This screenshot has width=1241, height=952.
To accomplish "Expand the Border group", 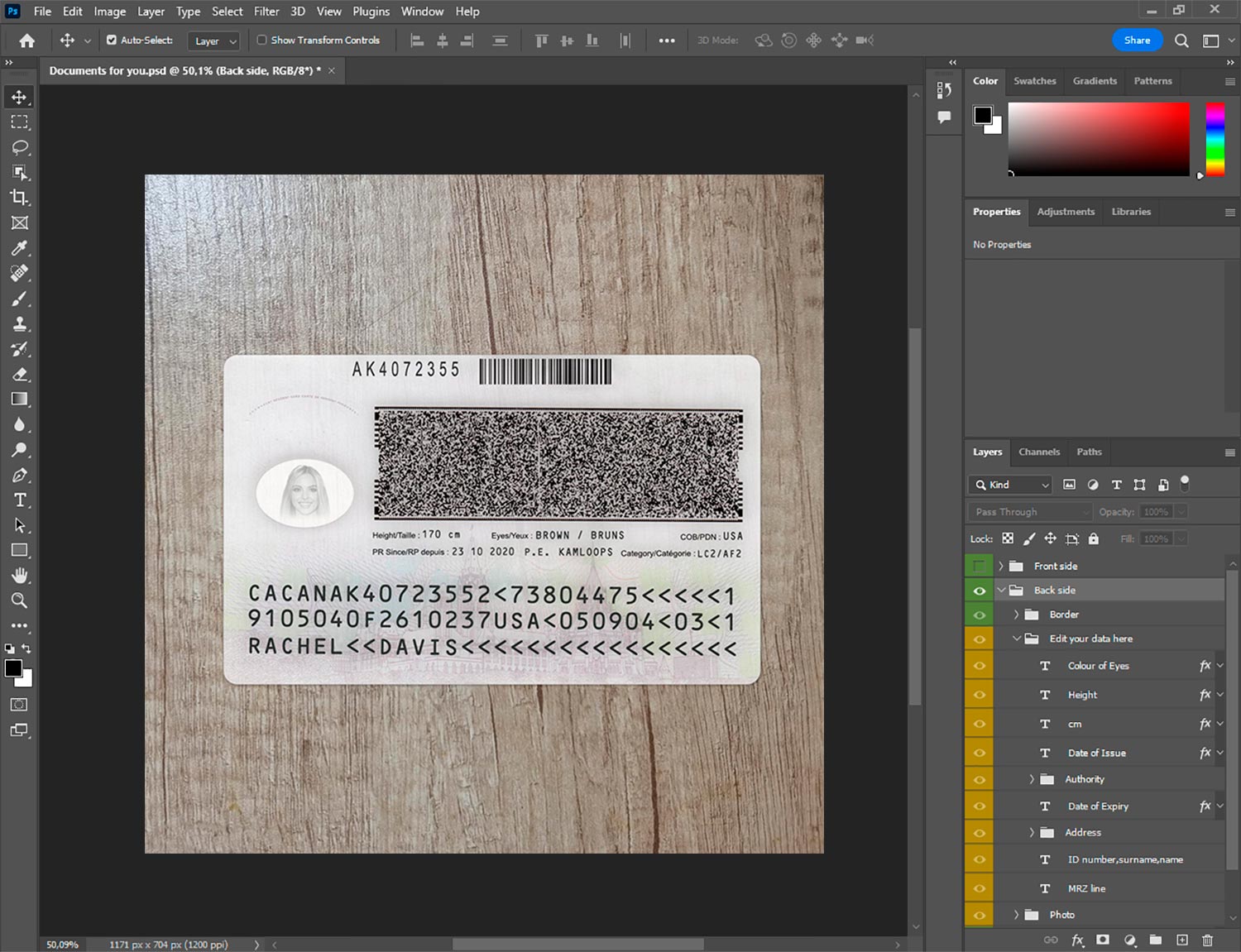I will 1016,615.
